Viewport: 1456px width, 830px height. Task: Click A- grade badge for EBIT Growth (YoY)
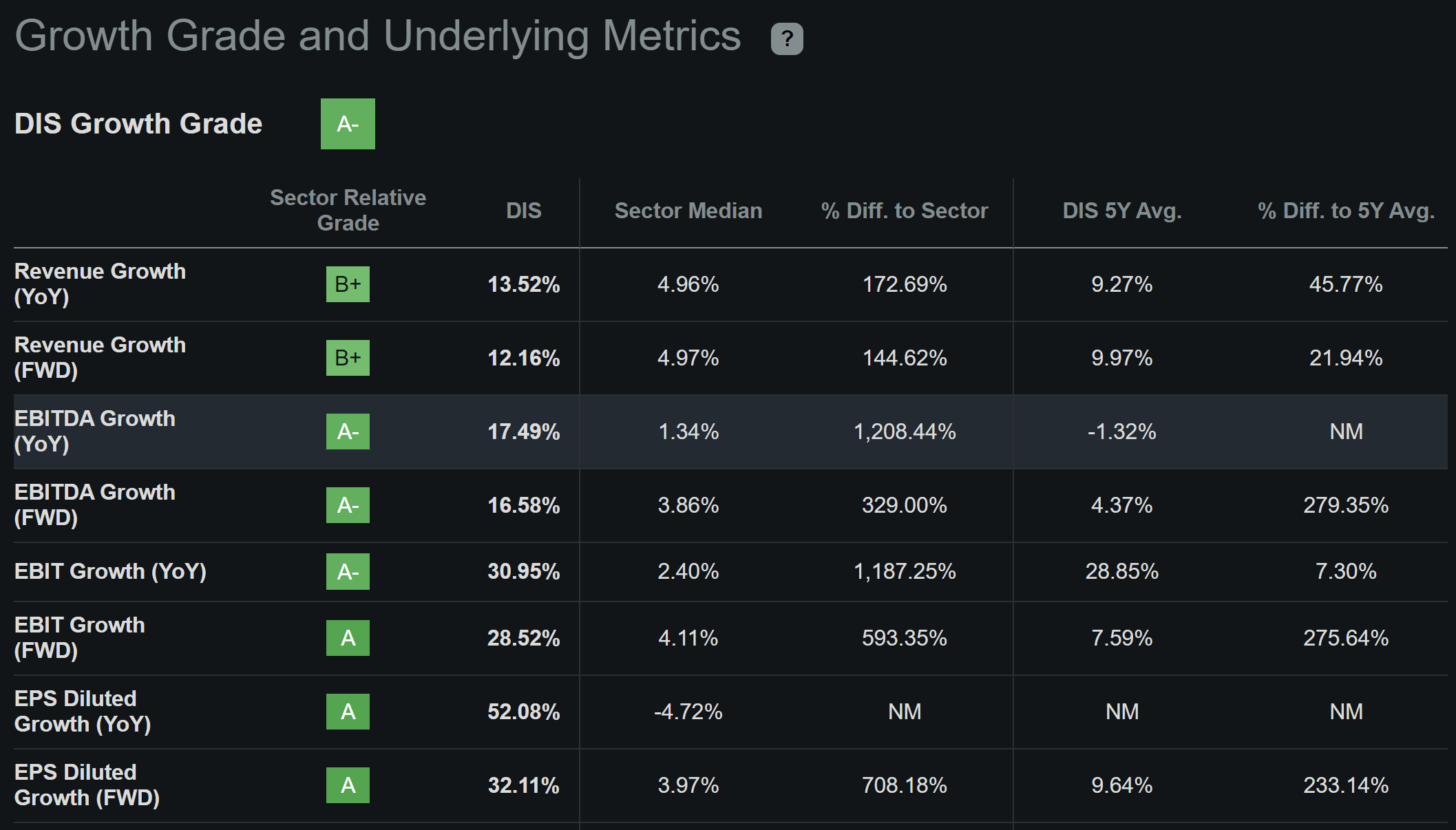(348, 571)
